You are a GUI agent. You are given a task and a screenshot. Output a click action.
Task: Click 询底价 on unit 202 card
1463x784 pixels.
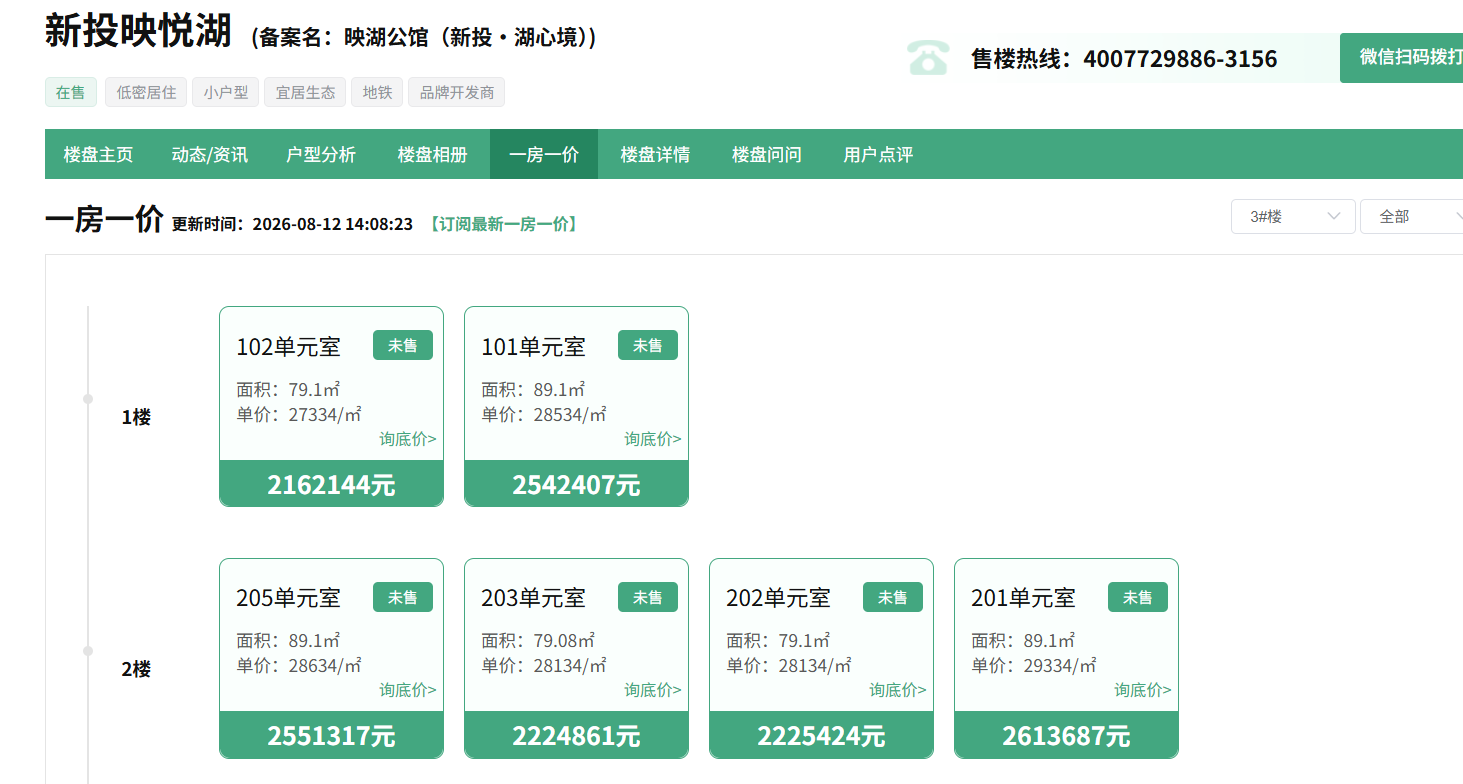click(898, 690)
